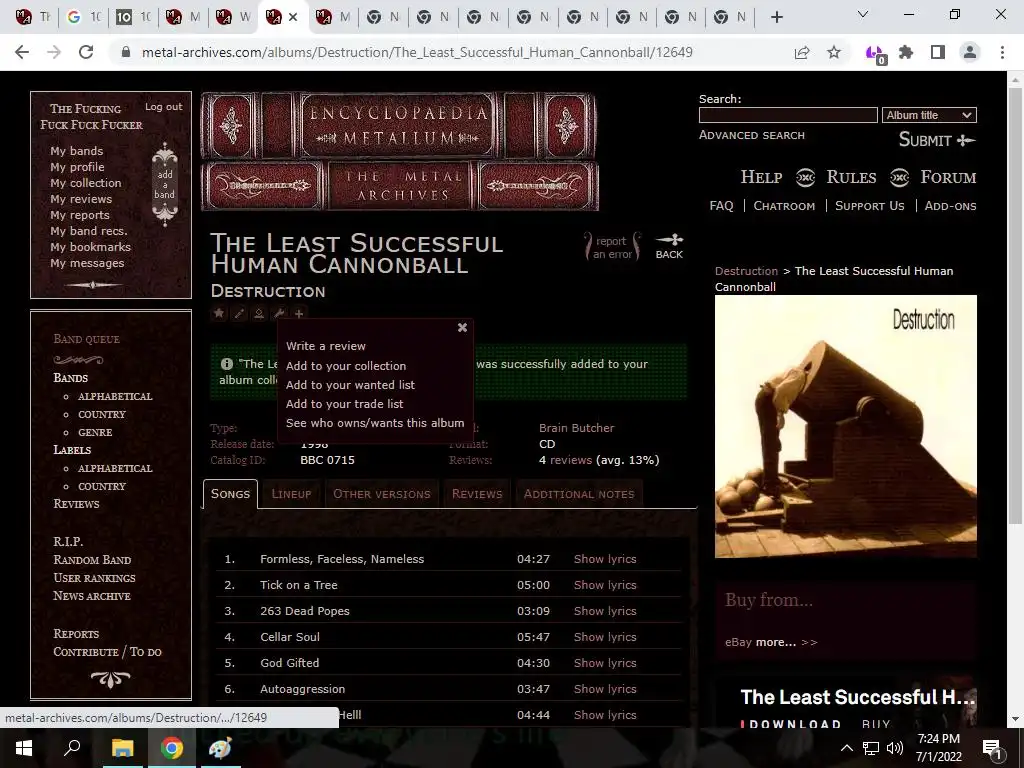Show lyrics for 263 Dead Popes
Image resolution: width=1024 pixels, height=768 pixels.
(x=605, y=611)
